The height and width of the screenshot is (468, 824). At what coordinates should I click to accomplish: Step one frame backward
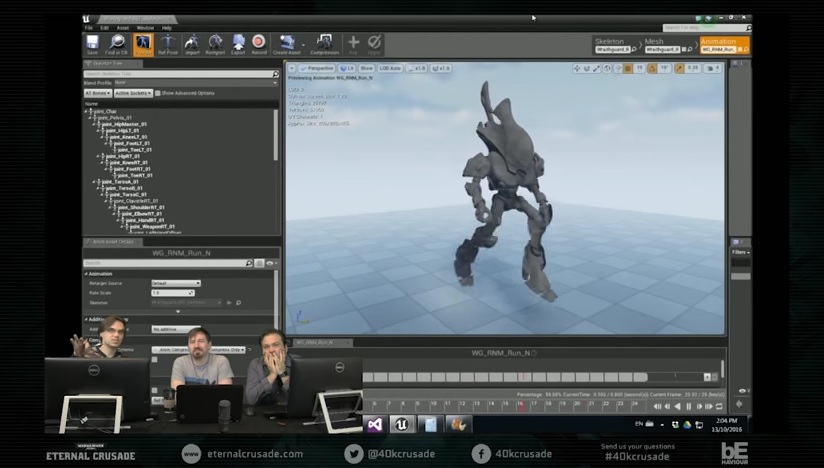pyautogui.click(x=667, y=406)
